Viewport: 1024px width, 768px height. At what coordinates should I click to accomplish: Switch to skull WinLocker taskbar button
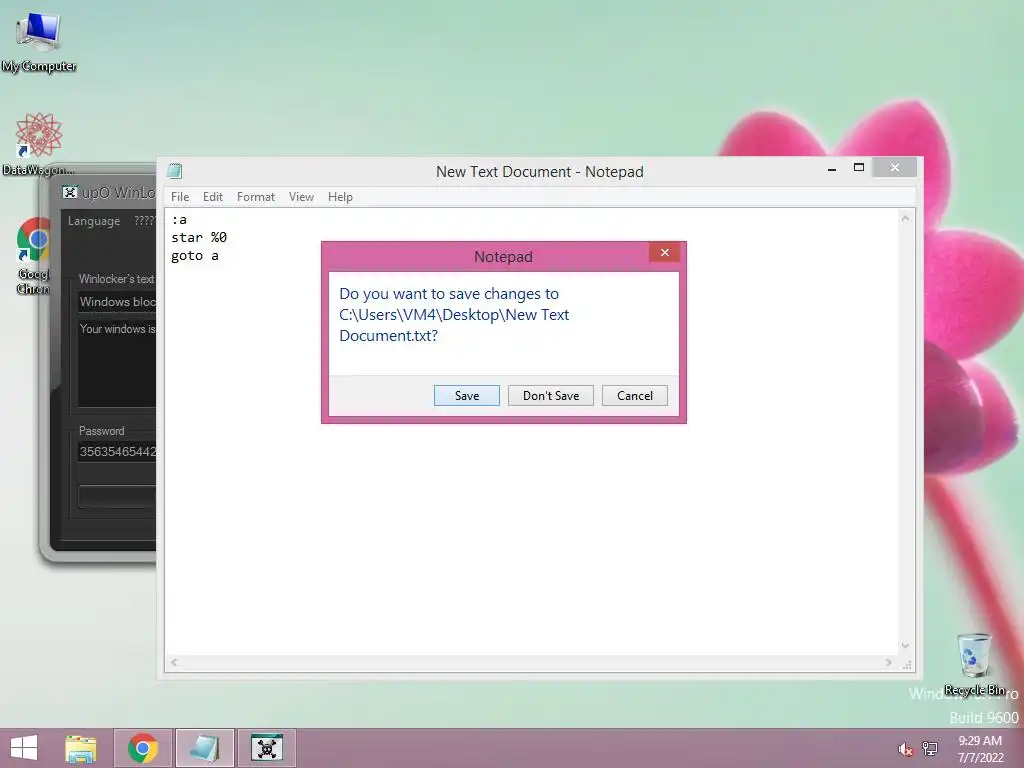click(x=266, y=748)
